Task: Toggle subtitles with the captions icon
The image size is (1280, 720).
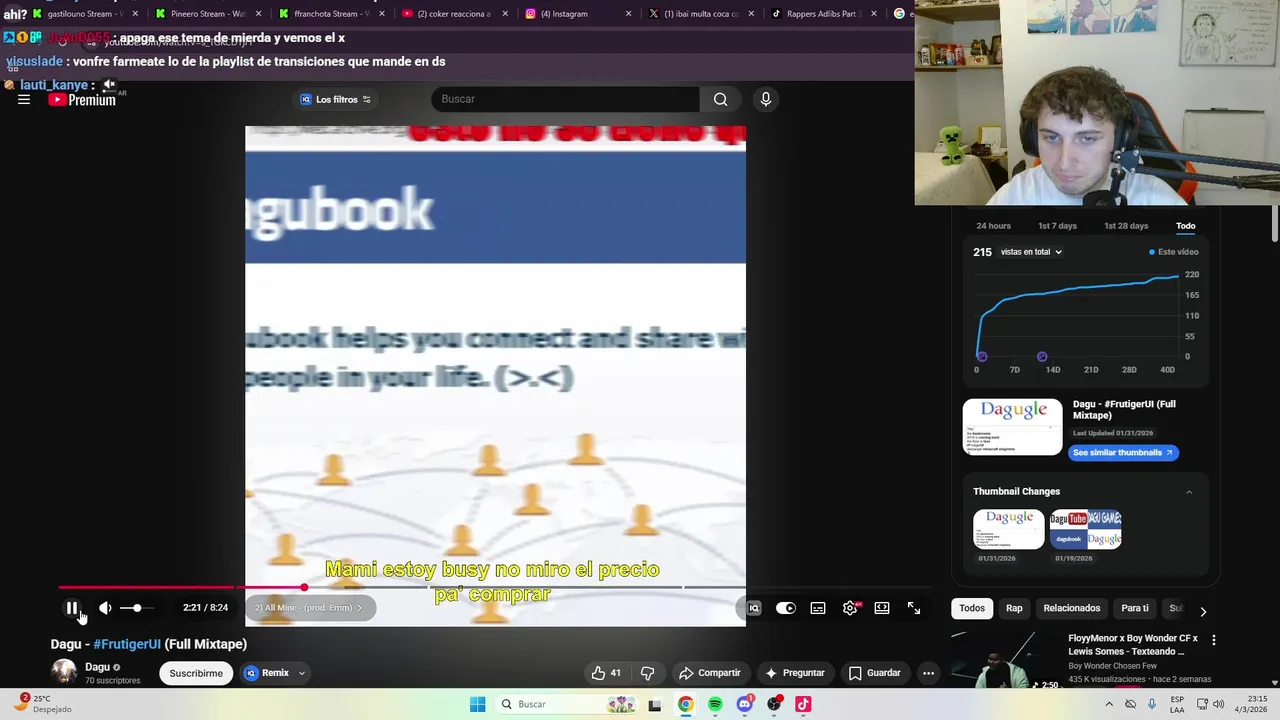Action: [x=818, y=608]
